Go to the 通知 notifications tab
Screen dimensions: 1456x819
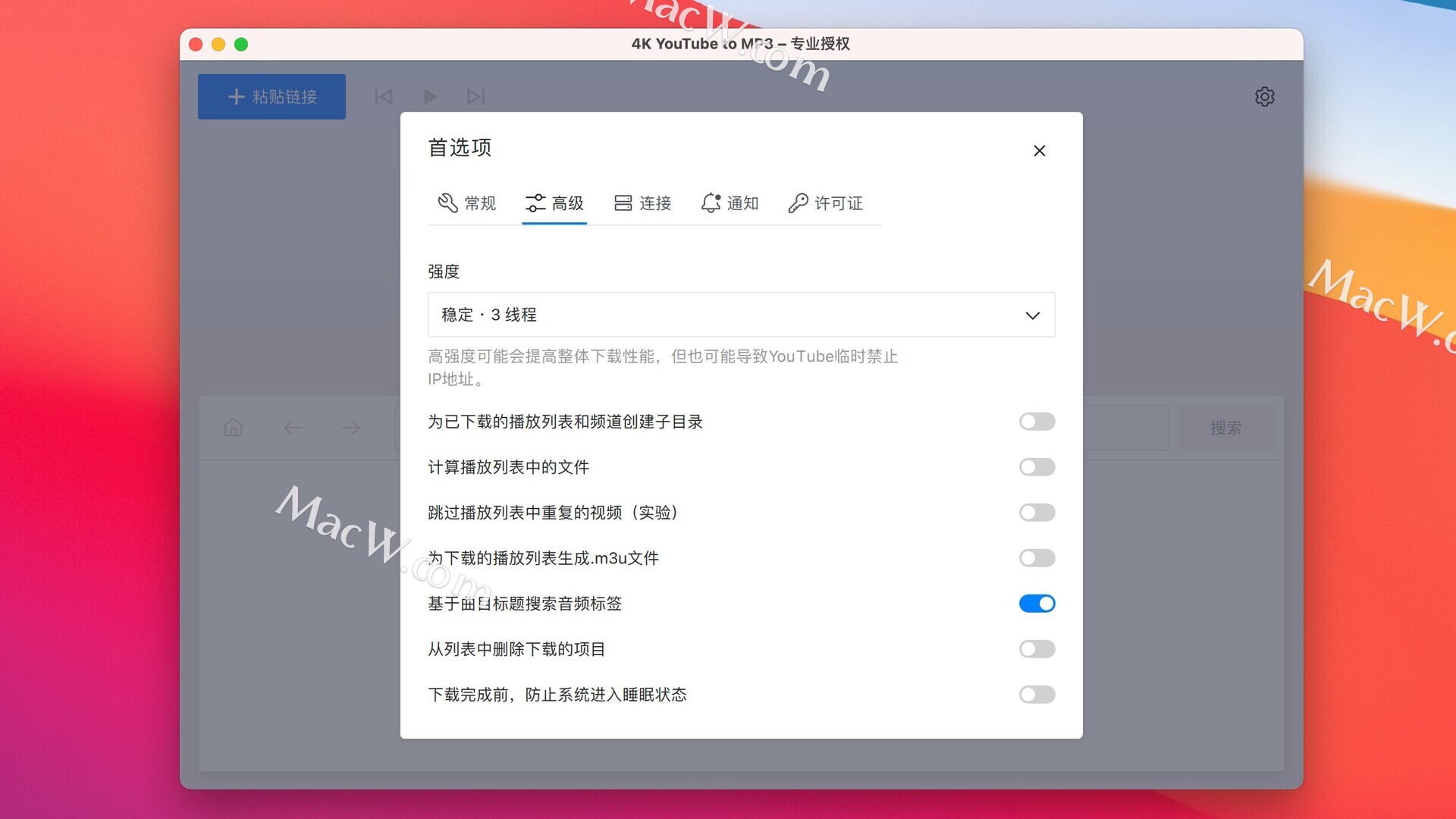pos(730,202)
